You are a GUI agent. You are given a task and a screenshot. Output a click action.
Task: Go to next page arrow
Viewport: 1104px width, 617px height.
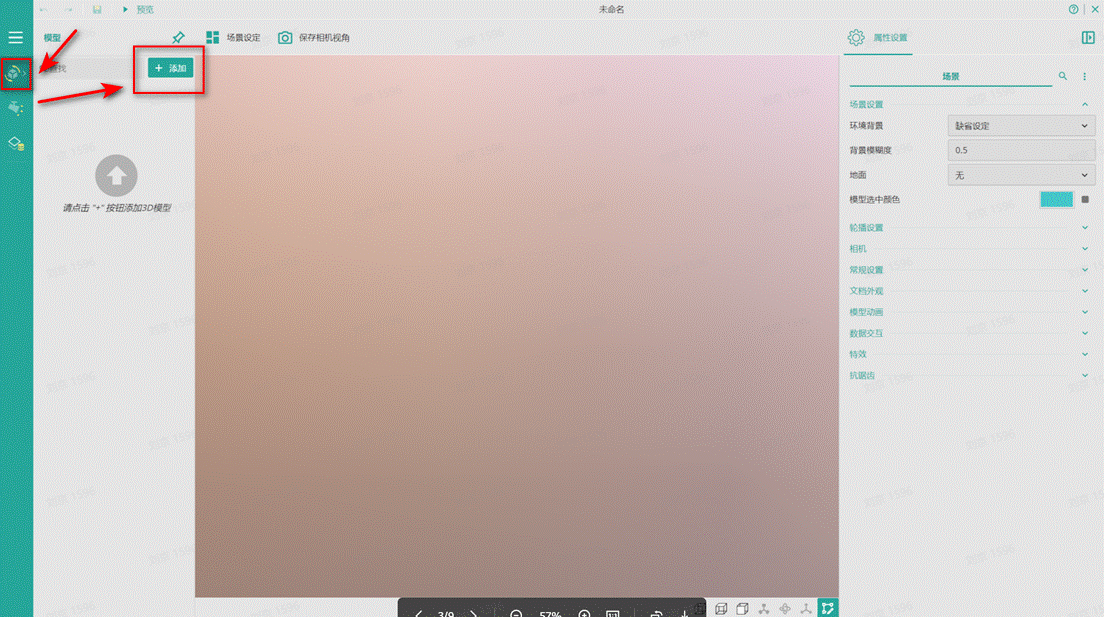point(473,613)
